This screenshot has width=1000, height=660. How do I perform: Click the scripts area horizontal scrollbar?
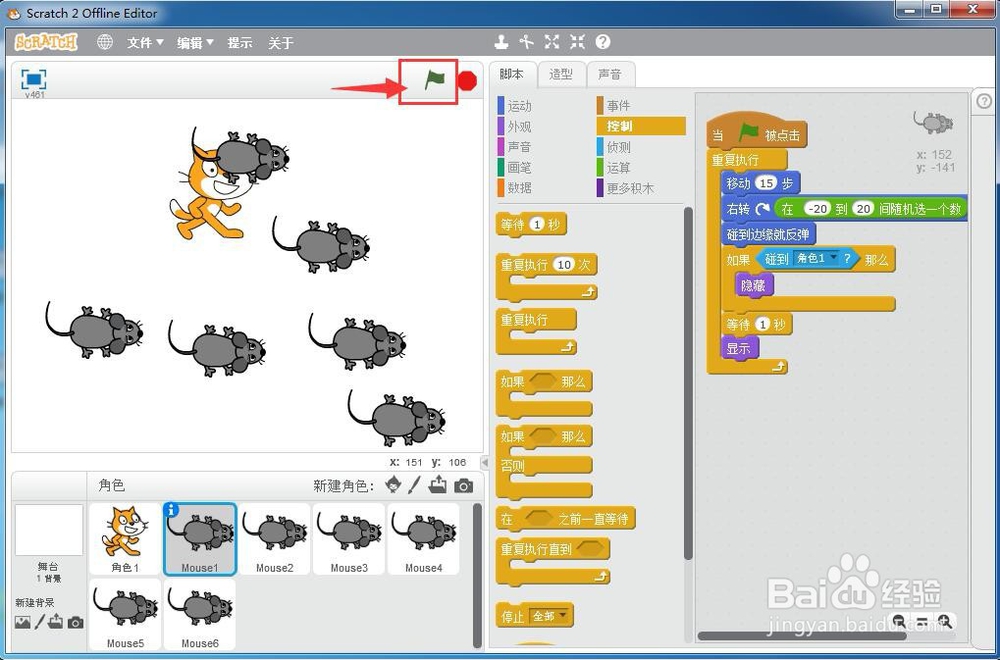(x=802, y=636)
